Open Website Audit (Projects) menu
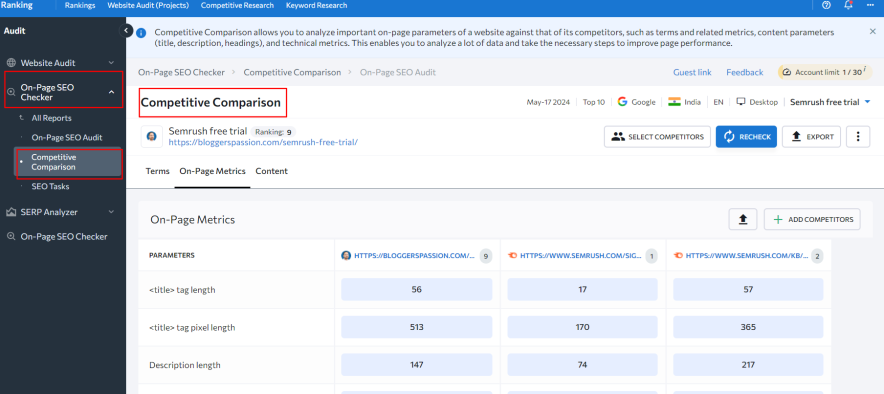This screenshot has width=884, height=394. click(x=148, y=5)
